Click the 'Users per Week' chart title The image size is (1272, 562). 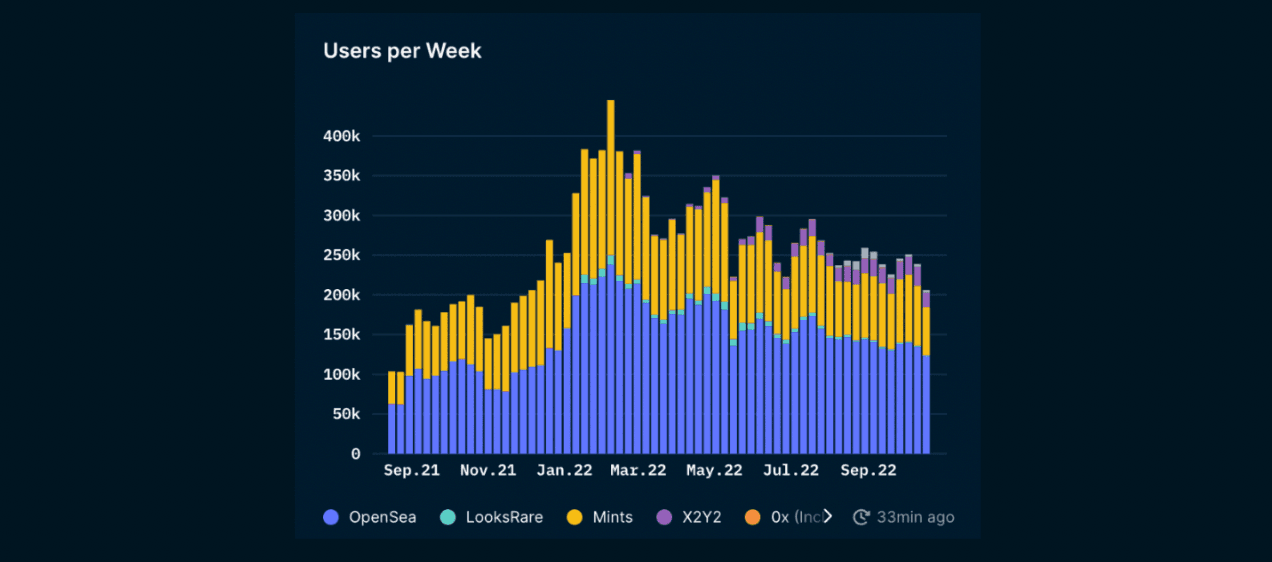402,51
